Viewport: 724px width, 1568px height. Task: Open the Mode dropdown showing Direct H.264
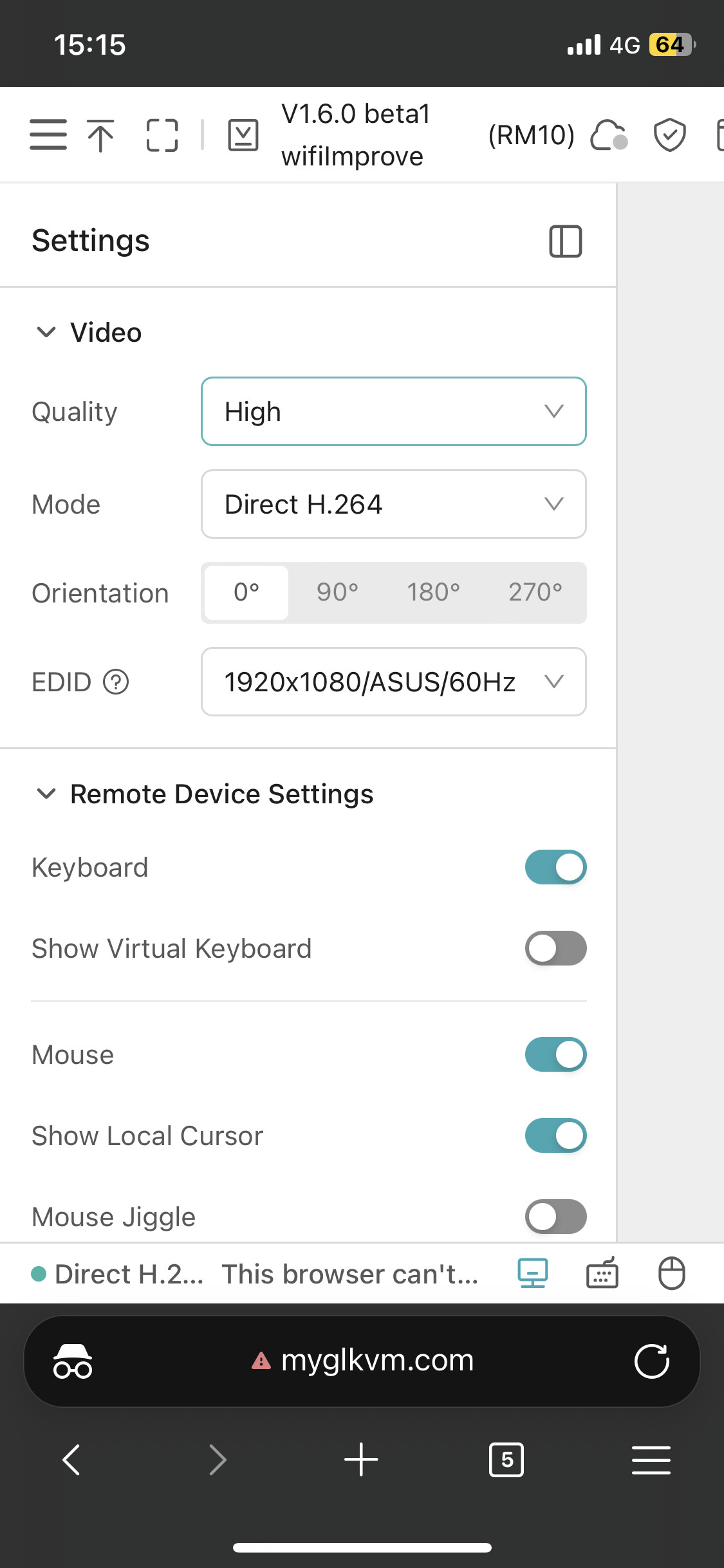click(393, 504)
